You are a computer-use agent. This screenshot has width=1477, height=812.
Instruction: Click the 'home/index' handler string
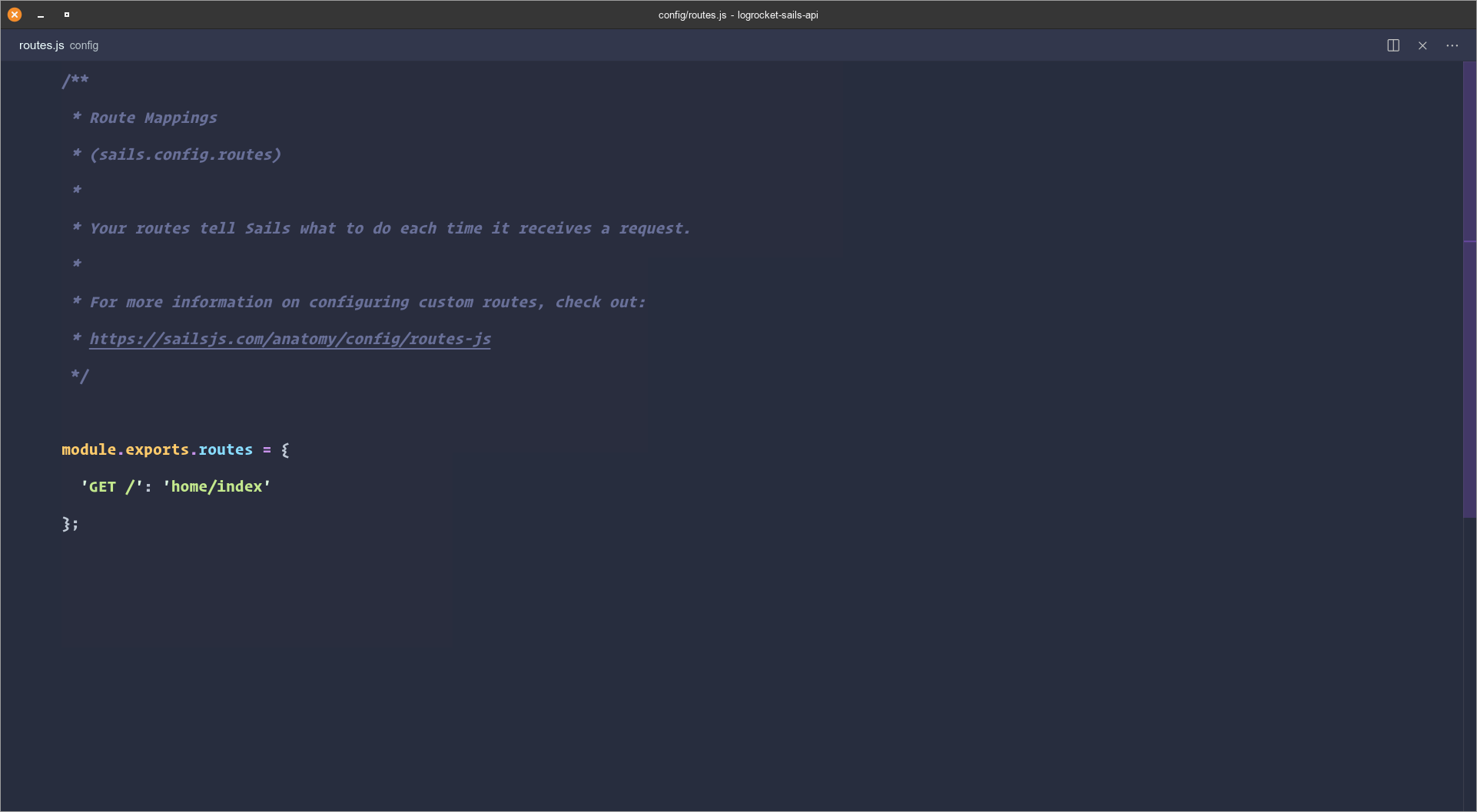click(x=215, y=486)
